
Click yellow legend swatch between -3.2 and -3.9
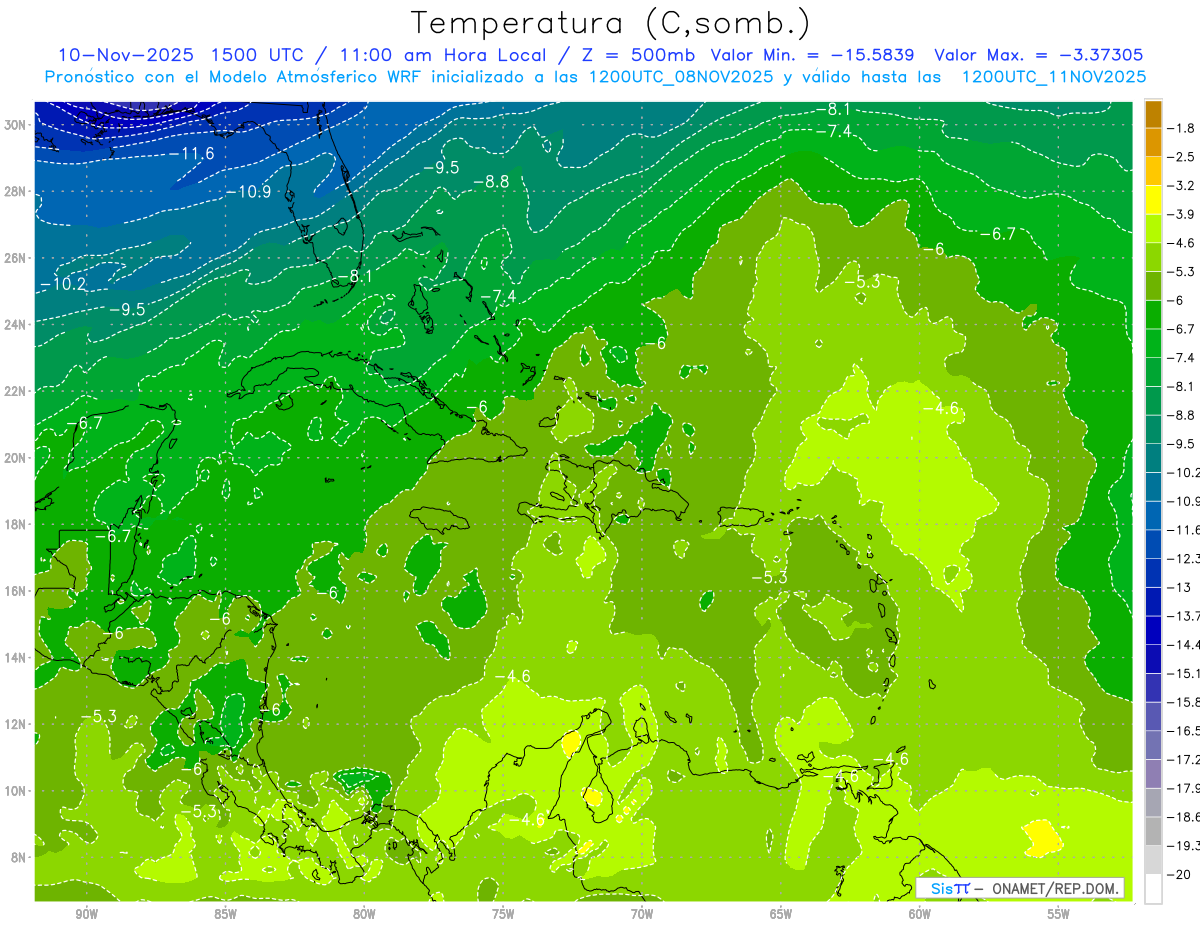coord(1153,200)
